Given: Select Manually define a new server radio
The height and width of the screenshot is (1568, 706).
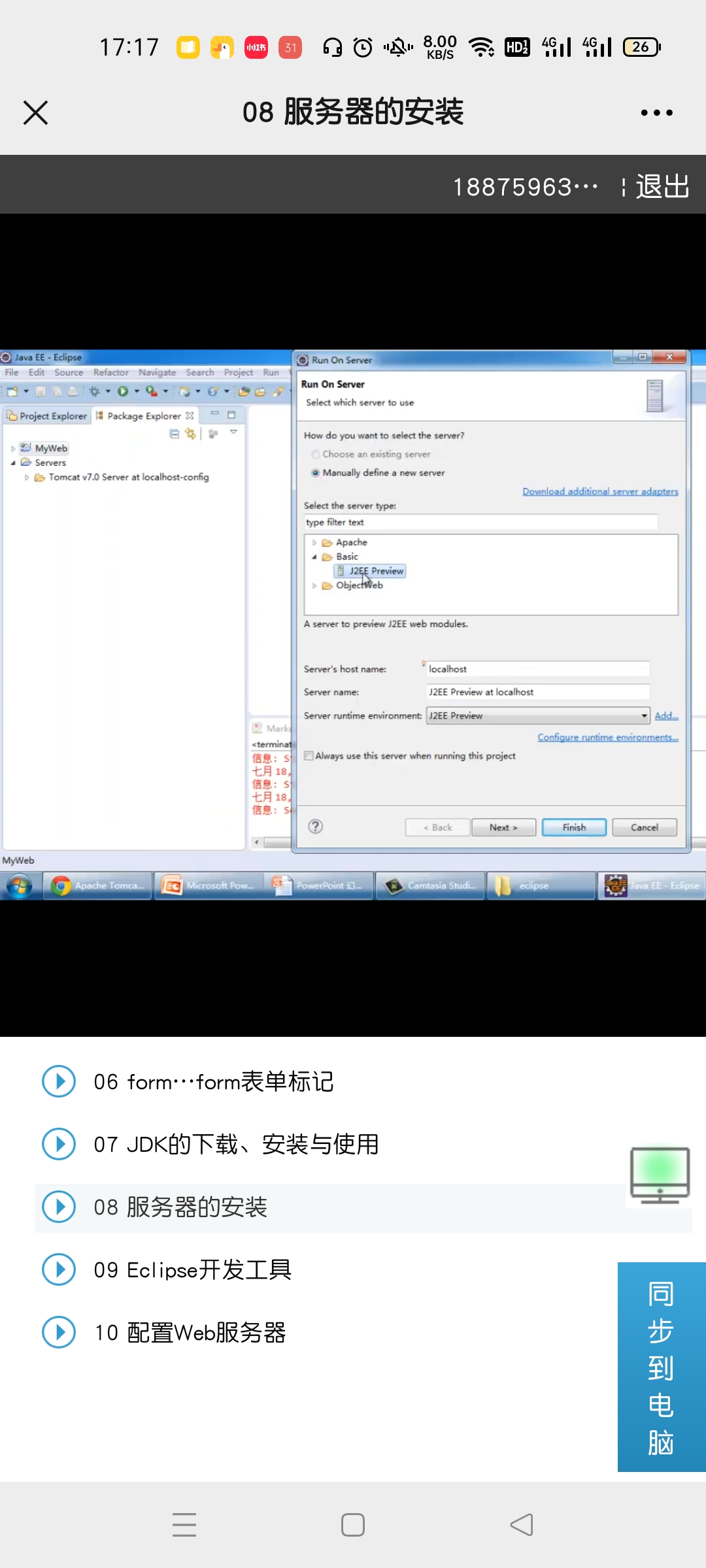Looking at the screenshot, I should click(x=316, y=472).
